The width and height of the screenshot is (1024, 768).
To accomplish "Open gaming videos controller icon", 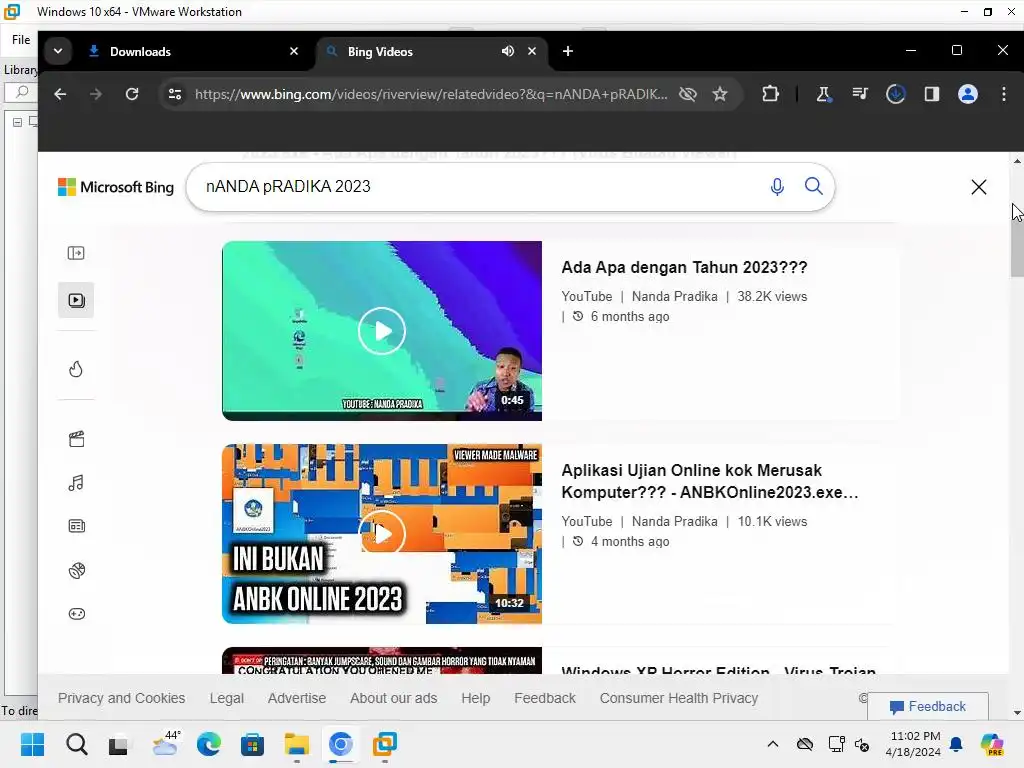I will [76, 614].
